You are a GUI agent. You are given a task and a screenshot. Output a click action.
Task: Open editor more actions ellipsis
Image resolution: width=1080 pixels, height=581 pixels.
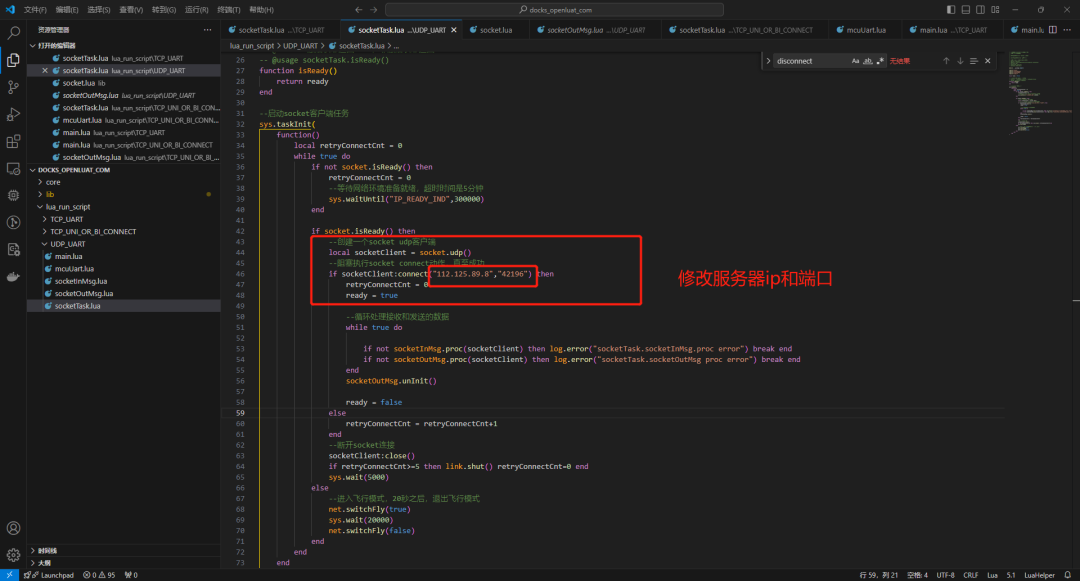[1067, 30]
